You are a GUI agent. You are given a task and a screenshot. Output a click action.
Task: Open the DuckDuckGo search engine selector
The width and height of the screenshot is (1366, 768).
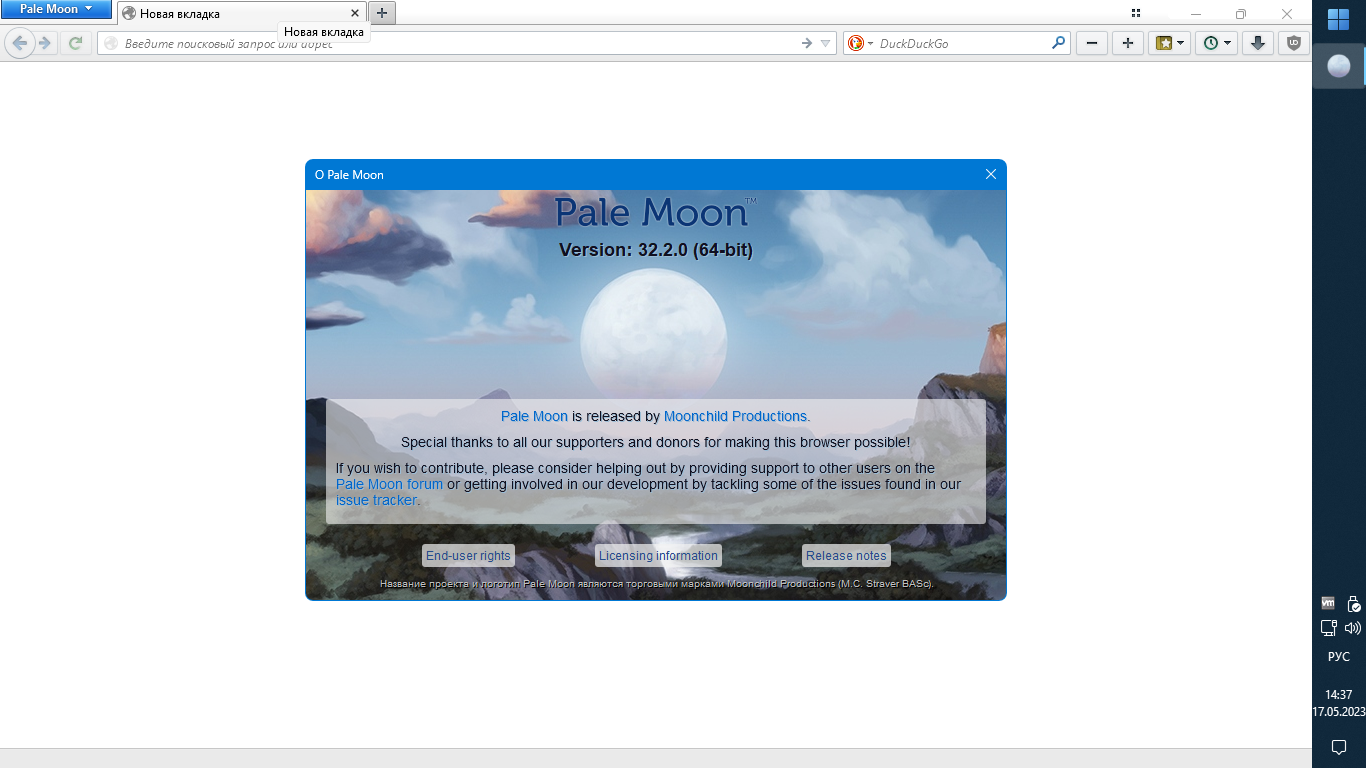click(860, 43)
